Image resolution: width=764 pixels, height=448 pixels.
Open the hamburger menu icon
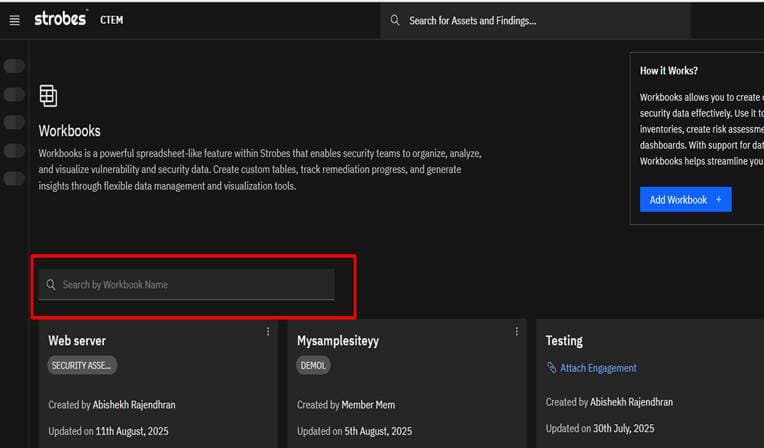coord(15,20)
